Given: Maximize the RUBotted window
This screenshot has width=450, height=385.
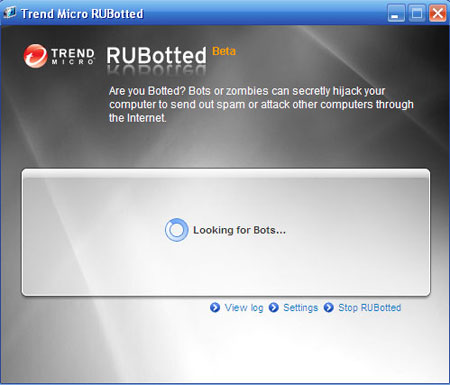Looking at the screenshot, I should coord(417,14).
